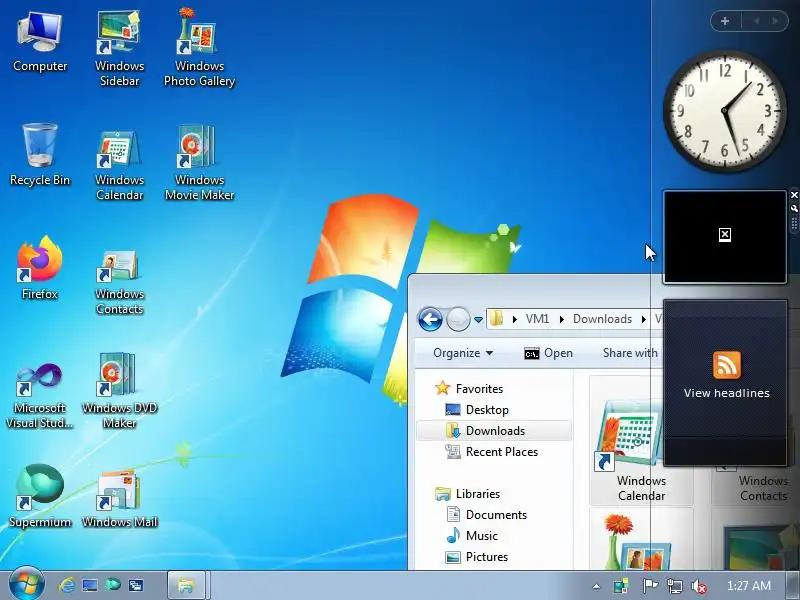800x600 pixels.
Task: Select the Windows DVD Maker shortcut
Action: (119, 391)
